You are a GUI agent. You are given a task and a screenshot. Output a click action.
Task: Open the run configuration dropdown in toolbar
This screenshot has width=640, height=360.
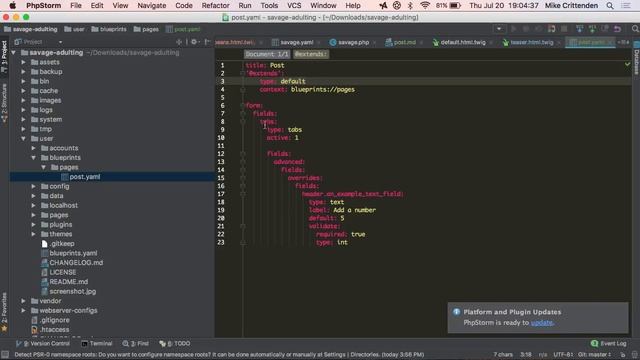point(499,29)
